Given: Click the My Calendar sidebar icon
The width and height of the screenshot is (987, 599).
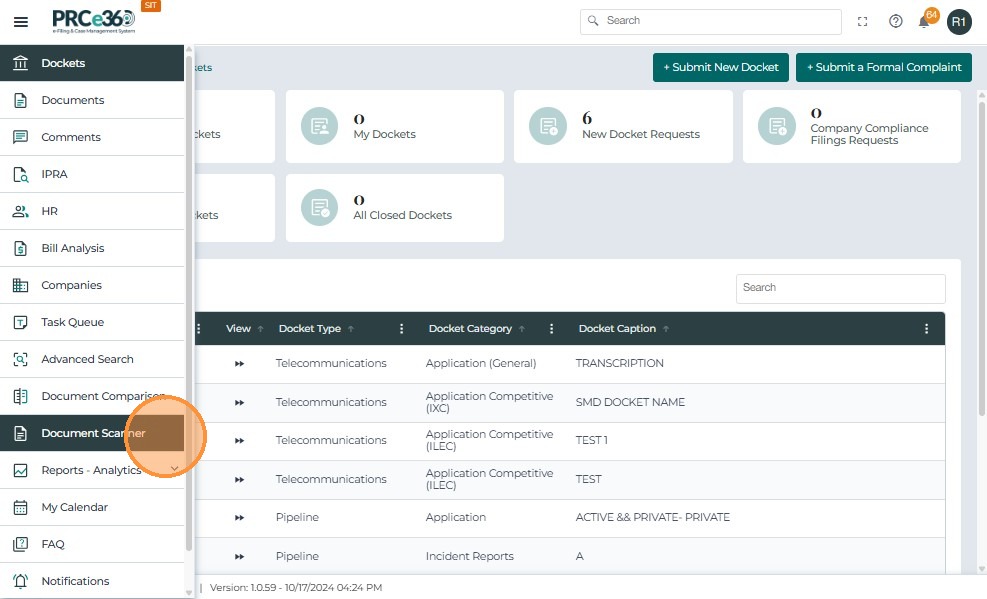Looking at the screenshot, I should pos(20,507).
